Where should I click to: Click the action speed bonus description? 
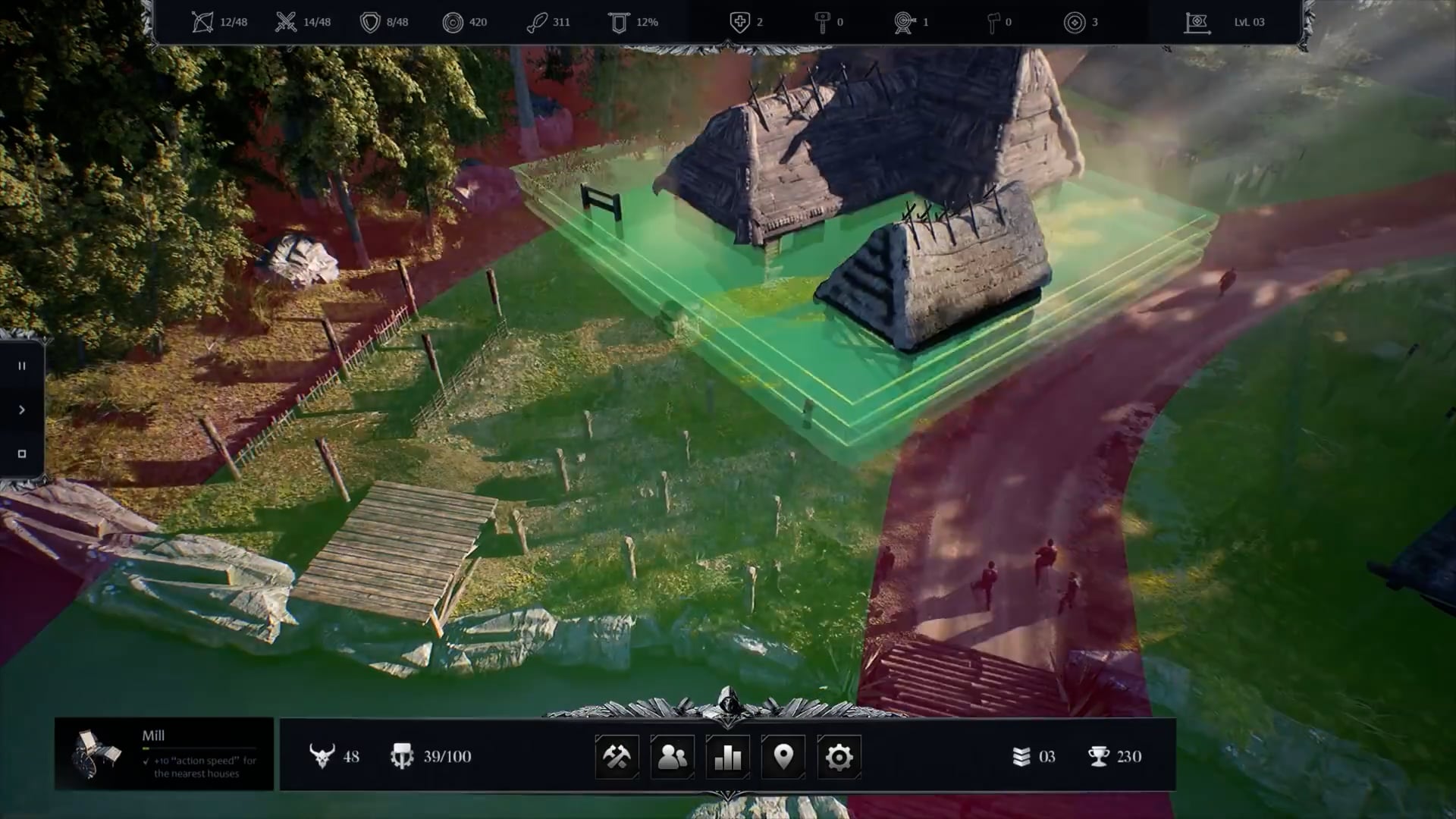(200, 767)
